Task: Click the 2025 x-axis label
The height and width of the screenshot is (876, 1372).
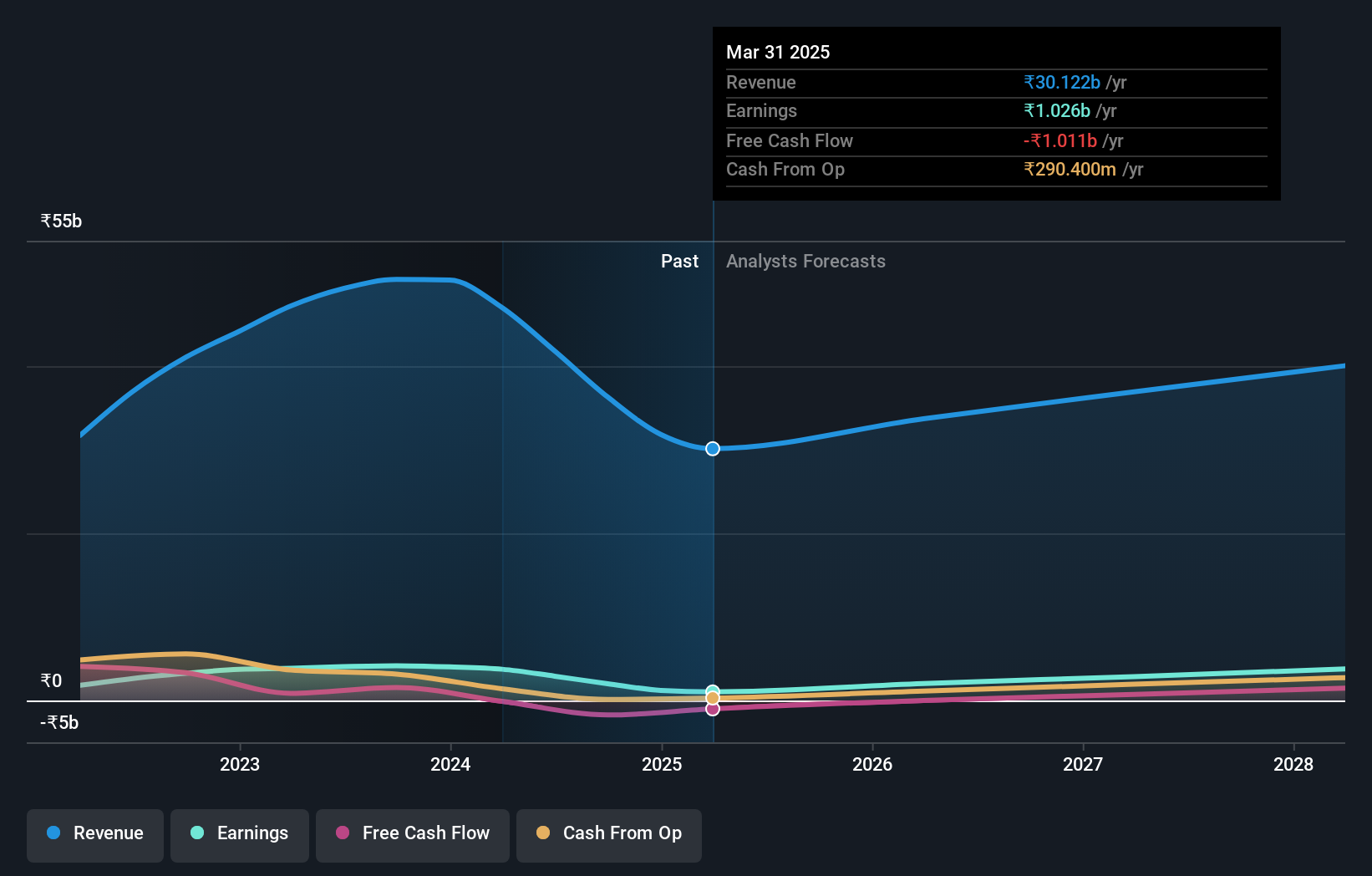Action: point(662,764)
